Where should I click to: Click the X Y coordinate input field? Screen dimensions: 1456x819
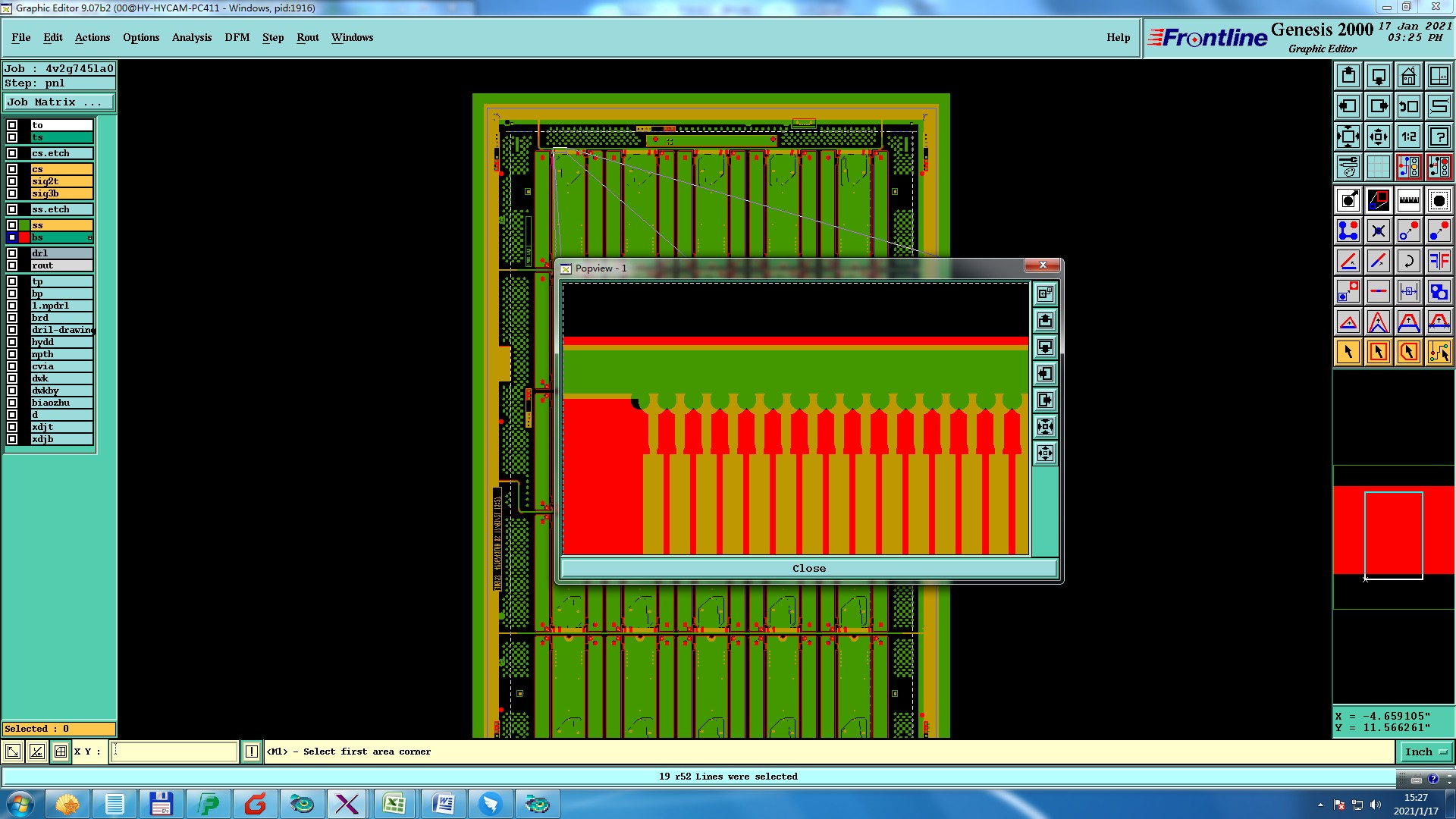tap(174, 752)
